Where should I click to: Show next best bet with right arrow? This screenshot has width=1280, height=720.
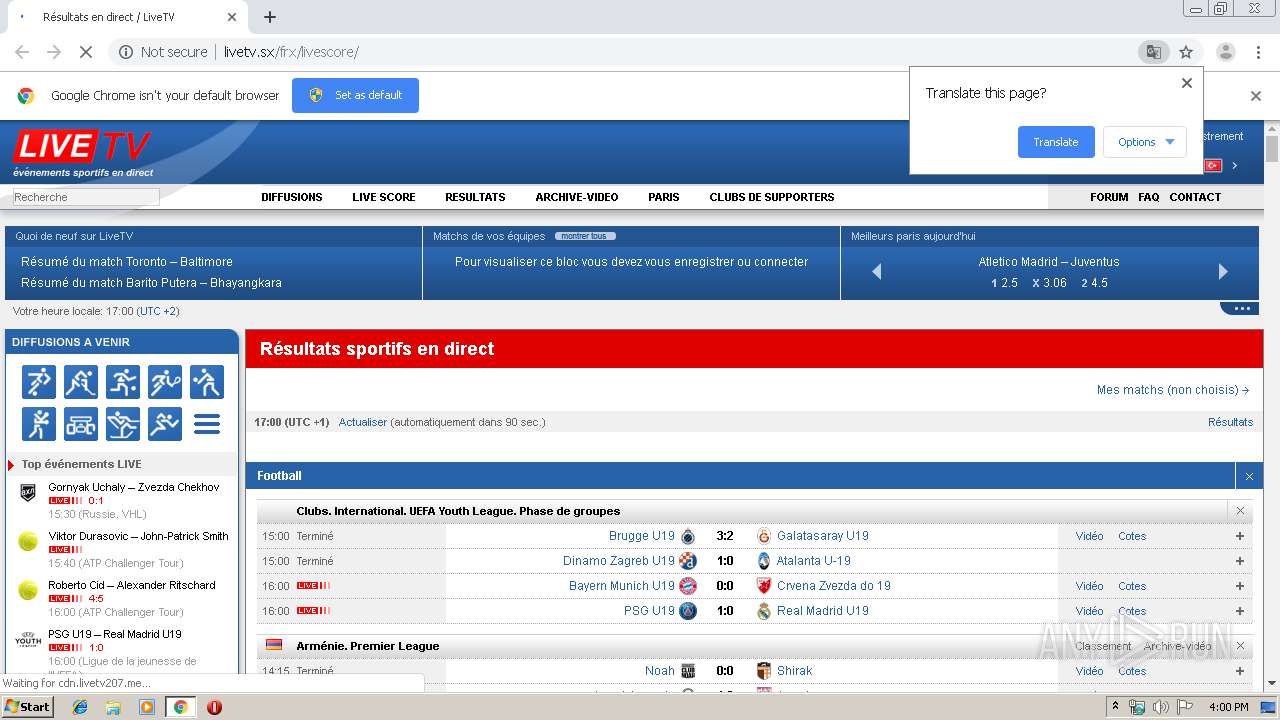point(1223,271)
